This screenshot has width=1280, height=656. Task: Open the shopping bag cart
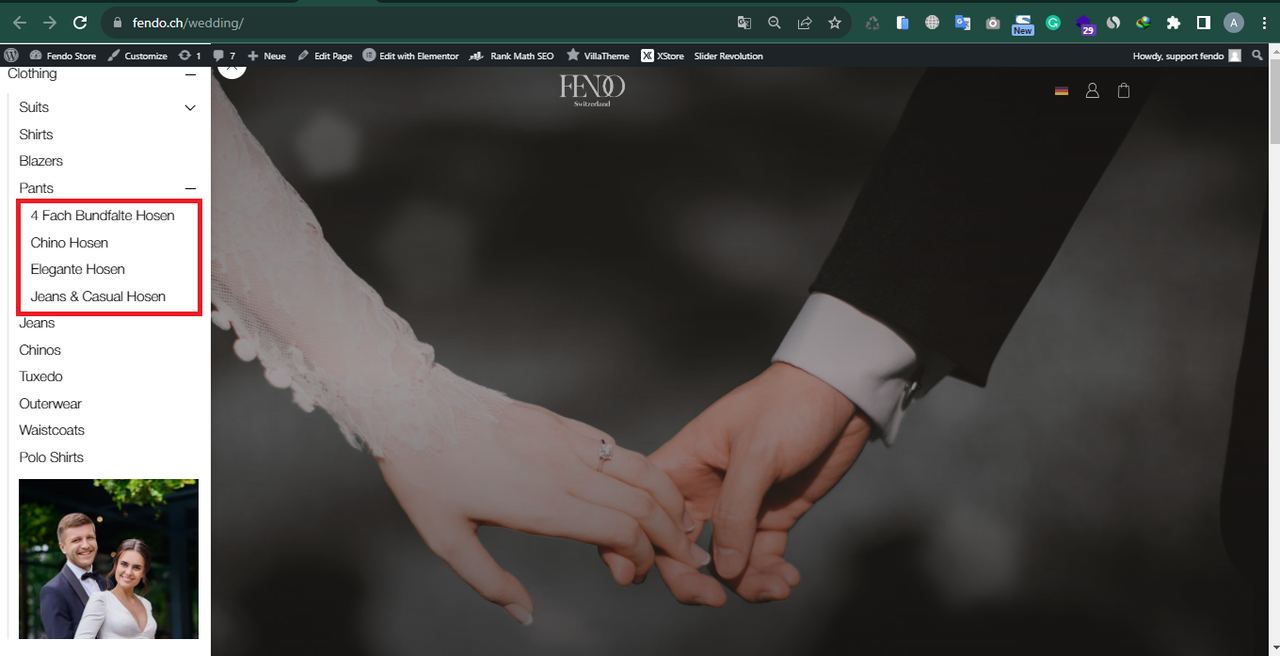(x=1123, y=91)
